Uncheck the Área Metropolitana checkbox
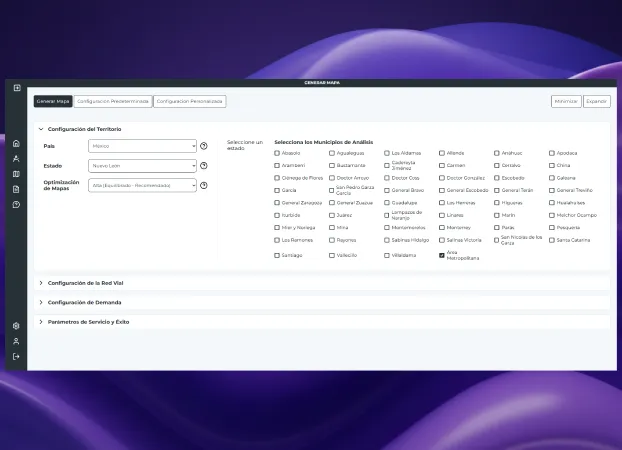 (x=442, y=255)
